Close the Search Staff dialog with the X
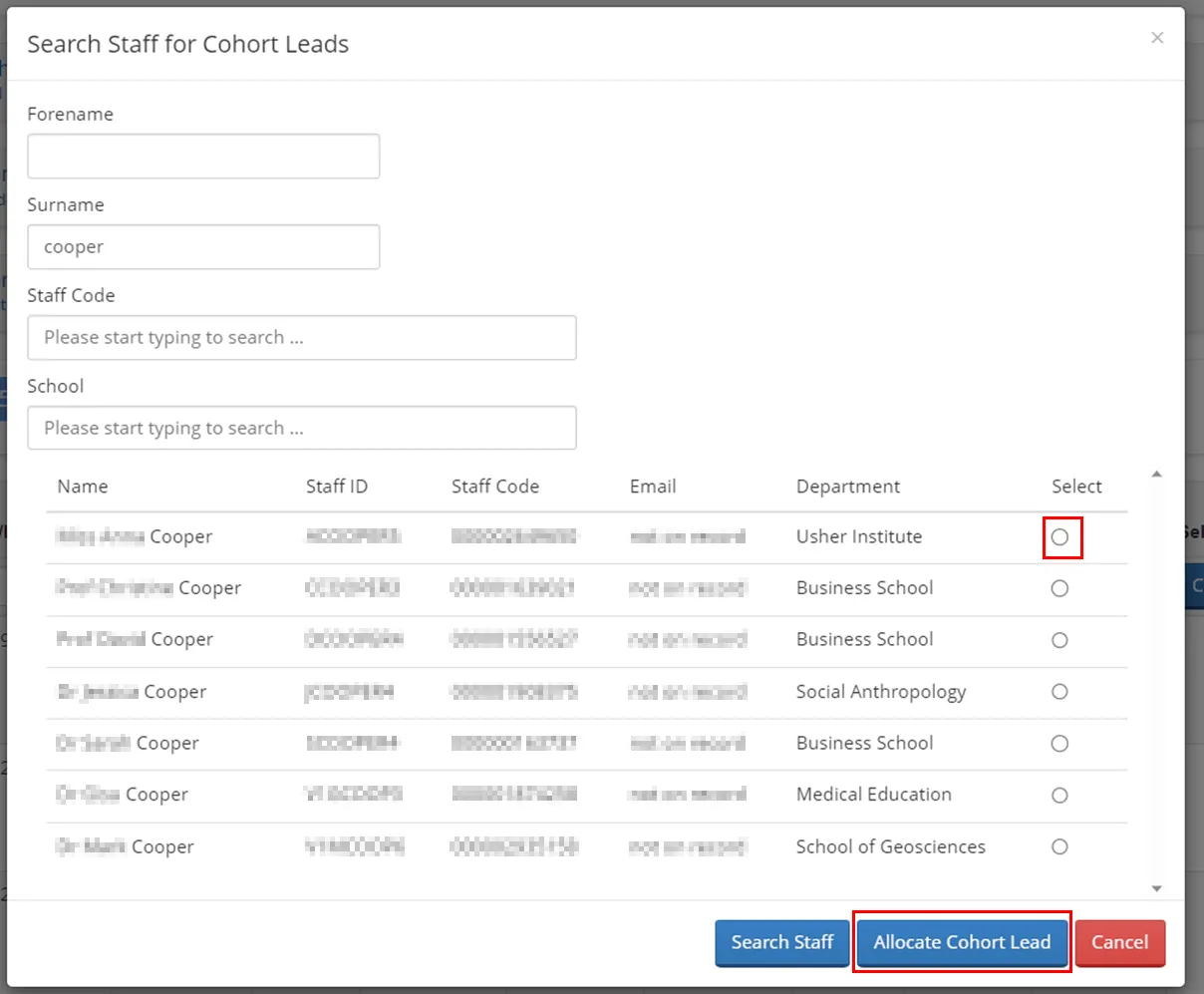1204x994 pixels. [x=1157, y=38]
